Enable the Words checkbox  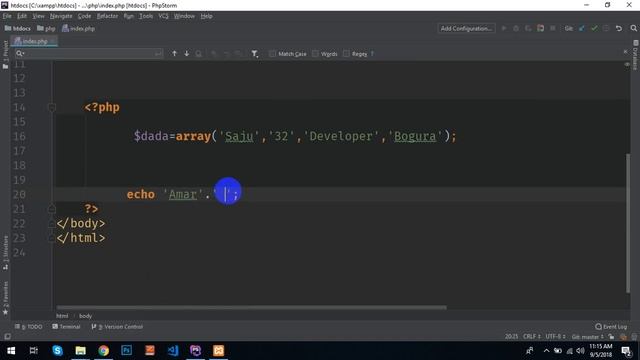[316, 53]
